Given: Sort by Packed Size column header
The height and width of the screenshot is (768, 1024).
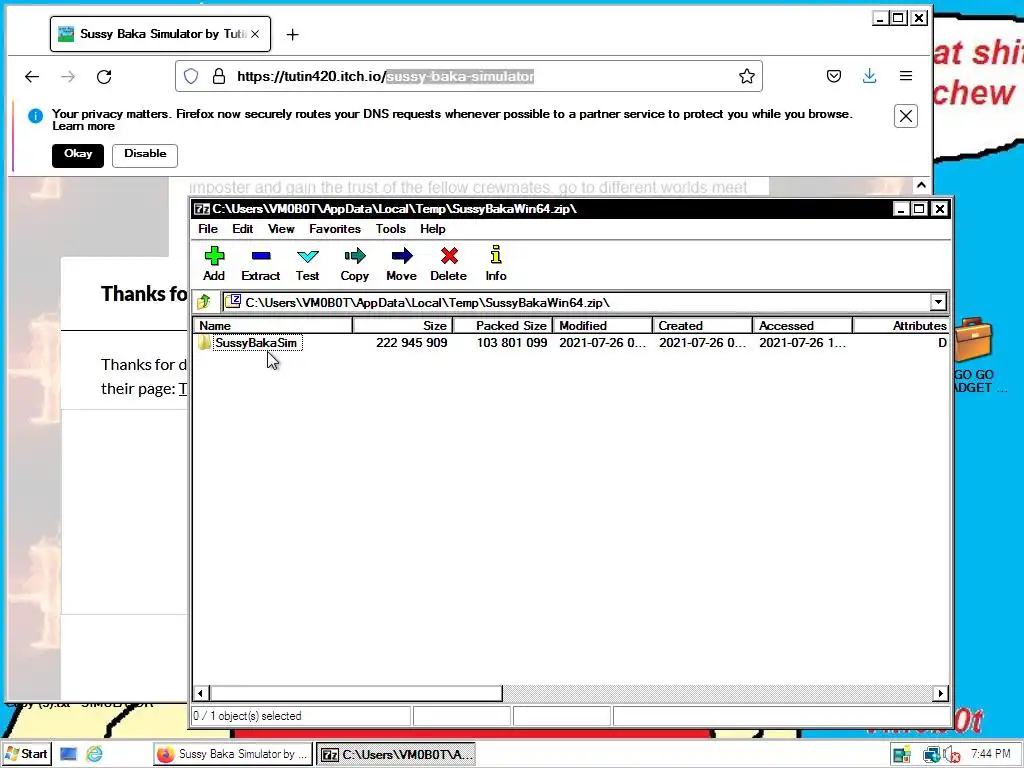Looking at the screenshot, I should coord(503,325).
